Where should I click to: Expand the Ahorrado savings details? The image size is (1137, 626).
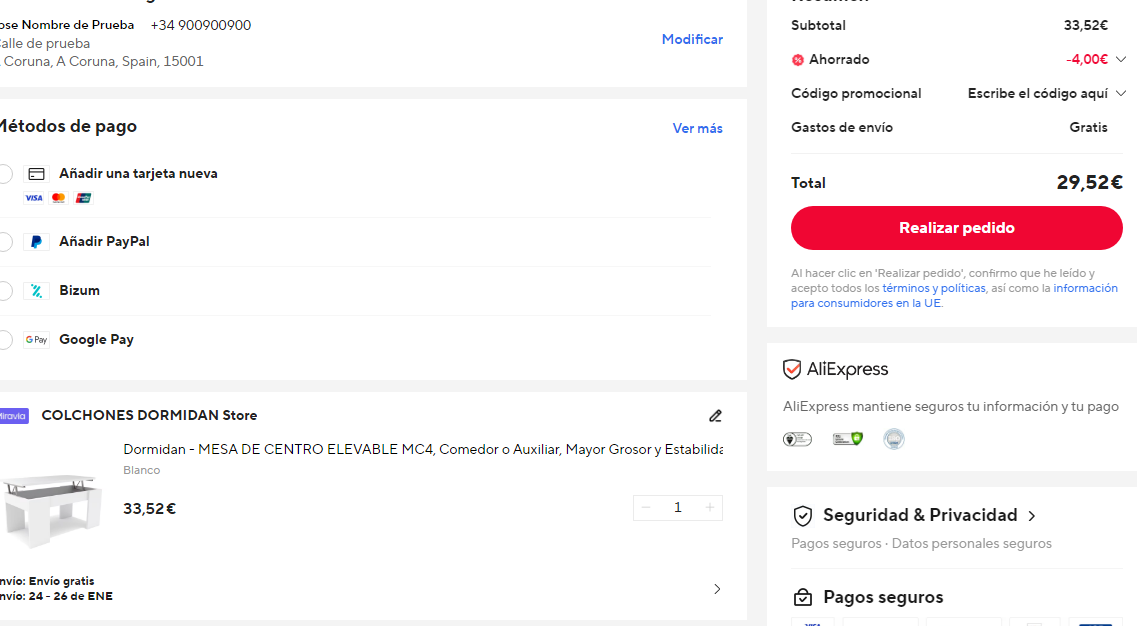(x=1120, y=59)
